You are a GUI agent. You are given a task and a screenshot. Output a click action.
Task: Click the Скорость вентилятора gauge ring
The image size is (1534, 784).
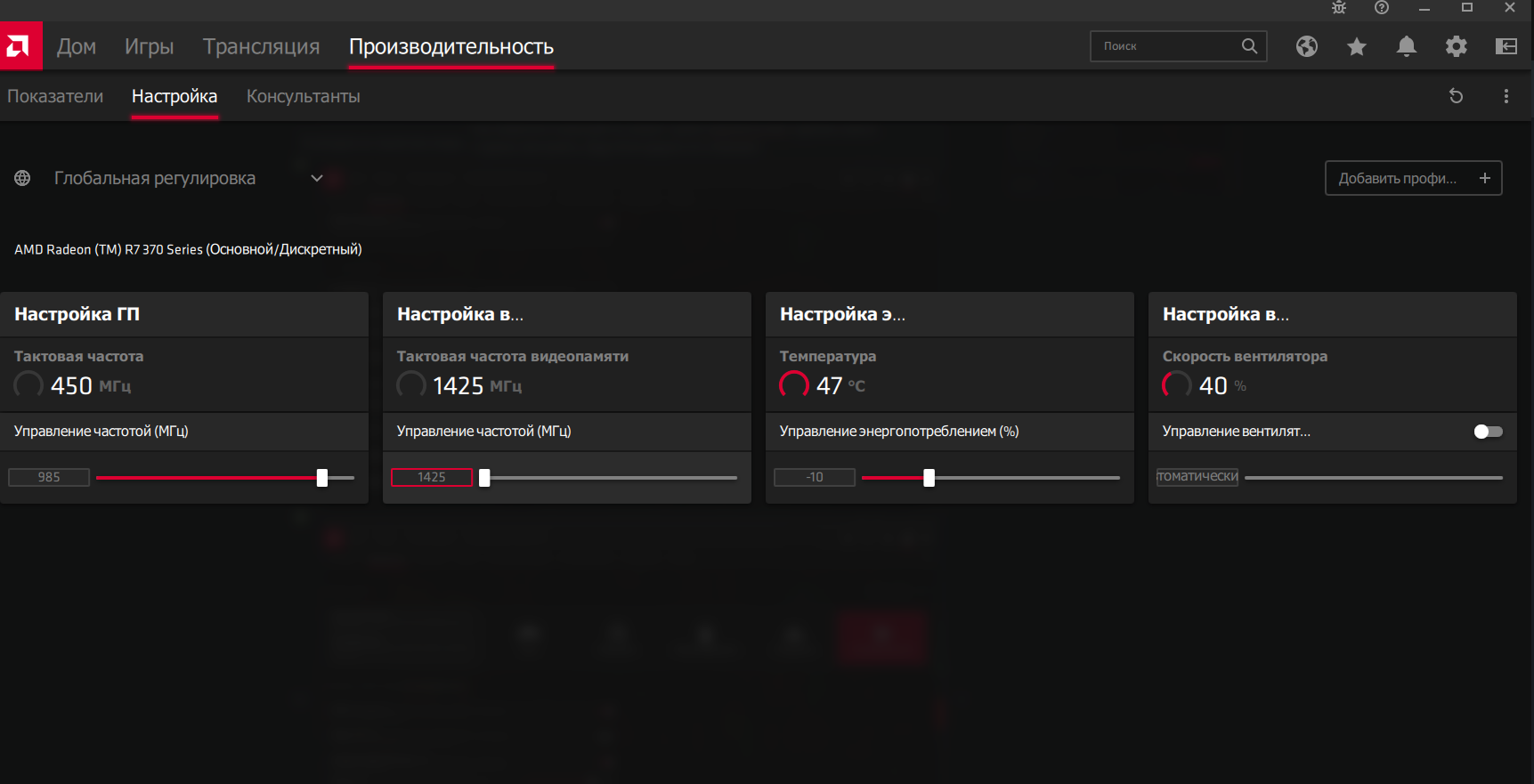[1177, 384]
